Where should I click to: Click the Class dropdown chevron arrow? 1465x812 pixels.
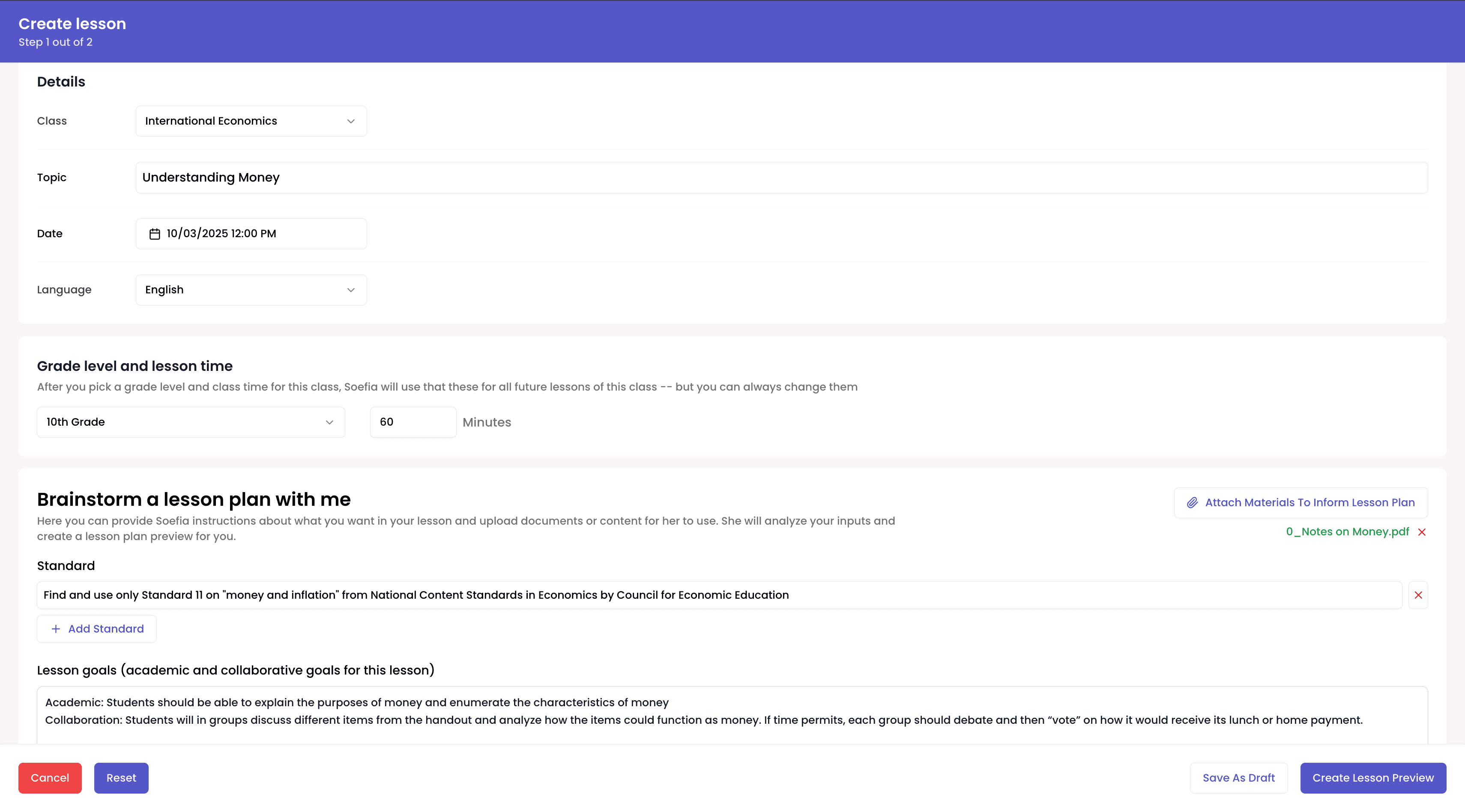[351, 121]
